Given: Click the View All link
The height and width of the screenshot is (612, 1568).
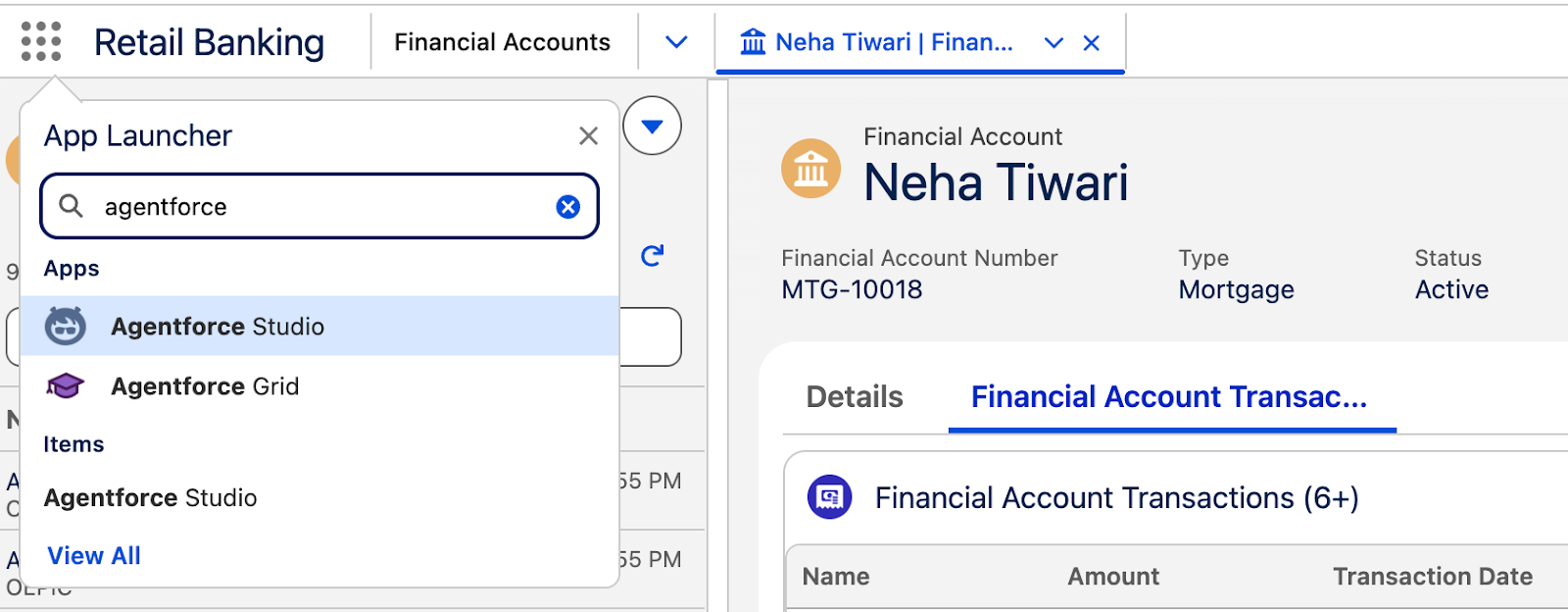Looking at the screenshot, I should tap(94, 556).
